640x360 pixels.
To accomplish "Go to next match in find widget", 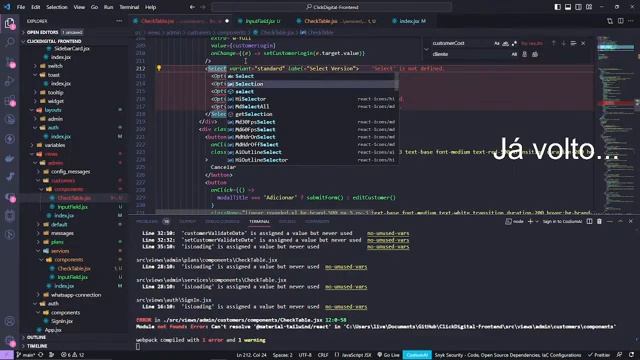I will click(564, 43).
